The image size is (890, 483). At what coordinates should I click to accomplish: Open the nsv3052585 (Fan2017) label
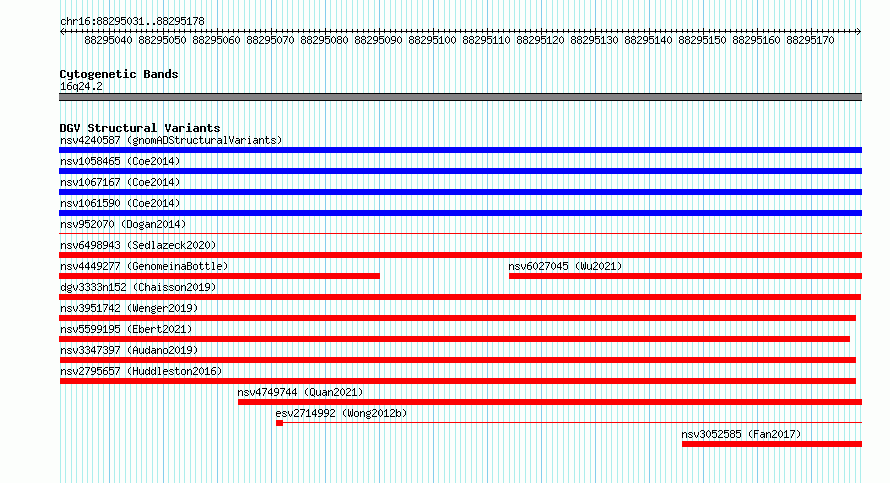(741, 434)
